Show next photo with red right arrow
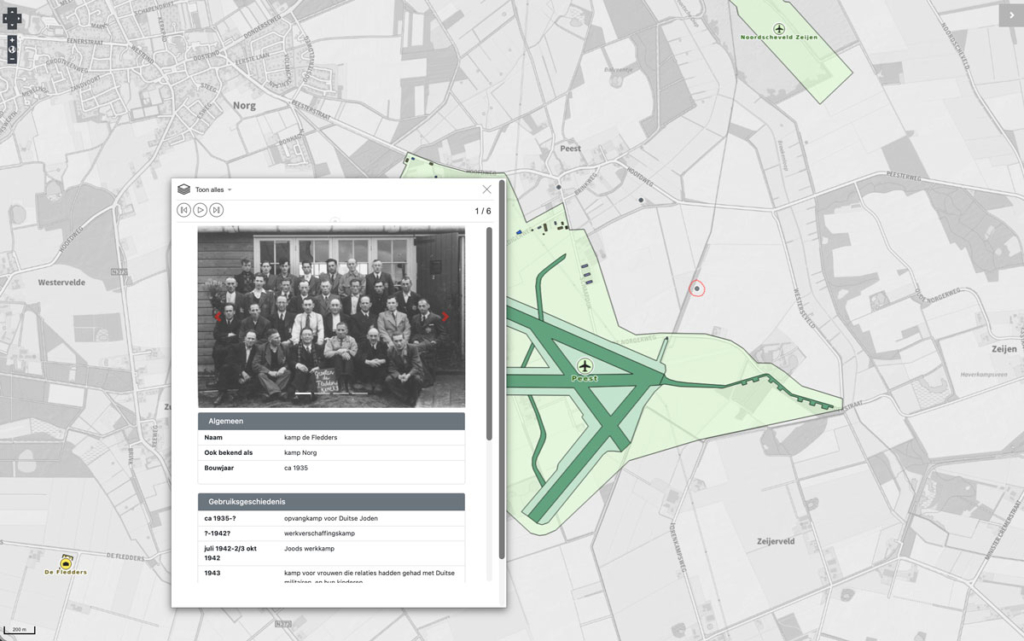Screen dimensions: 1024x641 coord(445,317)
